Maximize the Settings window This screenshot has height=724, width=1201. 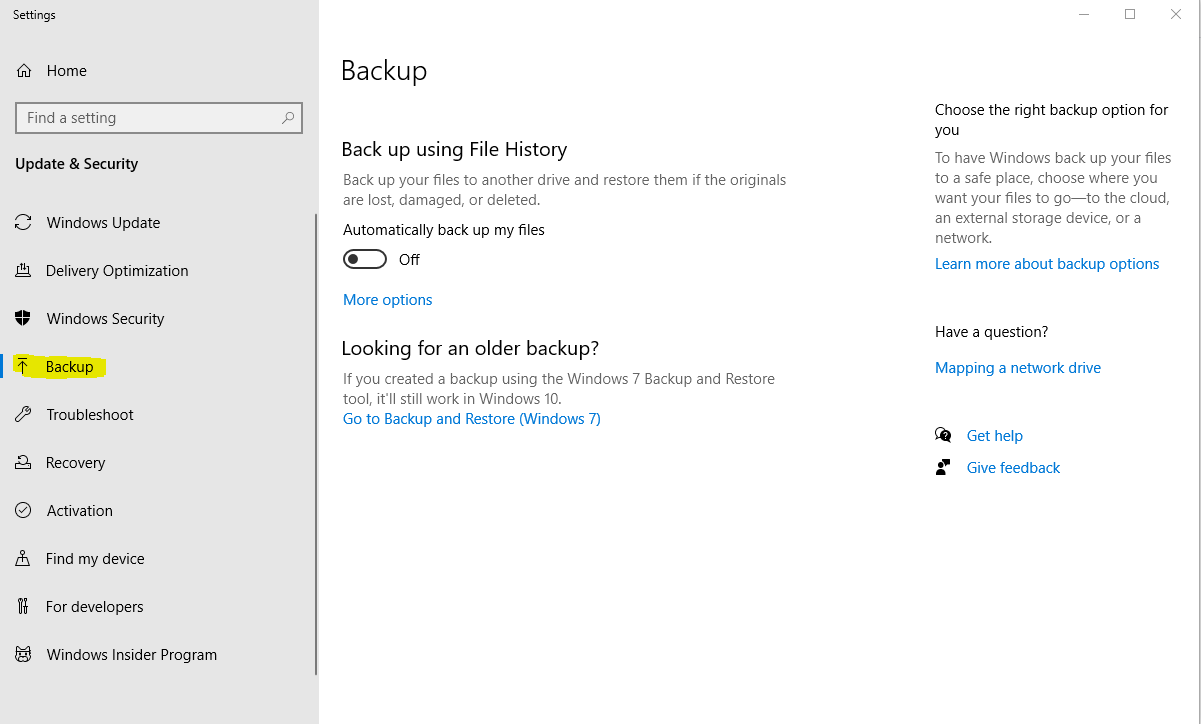(1130, 14)
